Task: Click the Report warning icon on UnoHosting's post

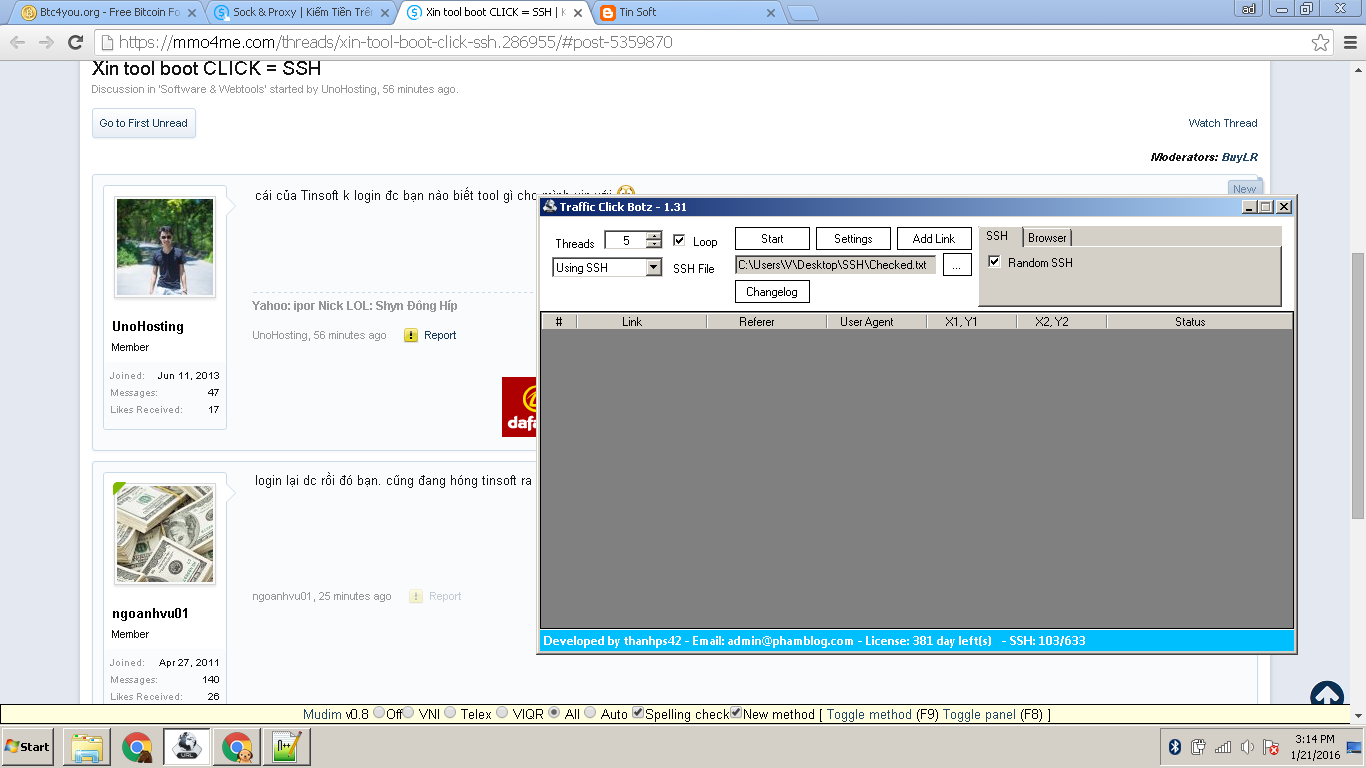Action: 411,335
